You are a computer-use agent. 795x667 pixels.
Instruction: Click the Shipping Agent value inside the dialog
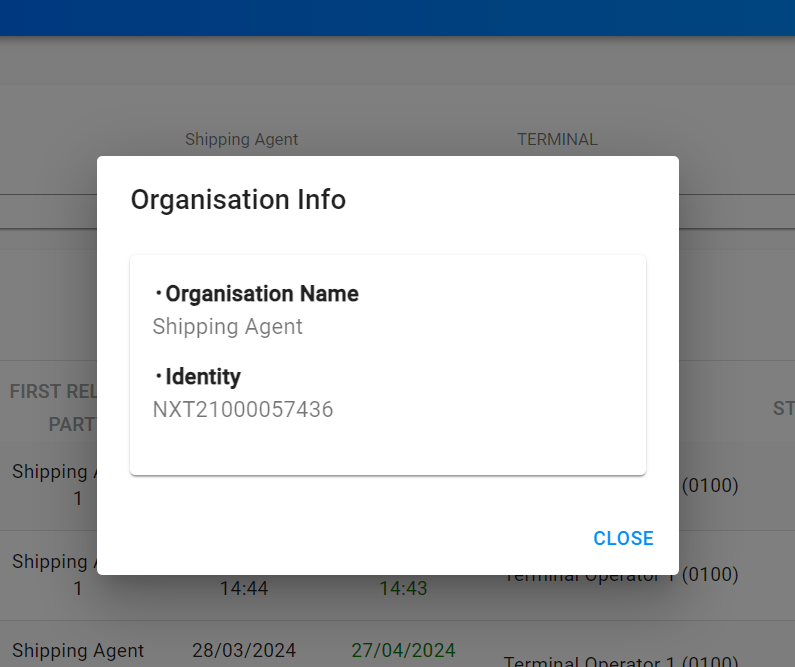[227, 327]
